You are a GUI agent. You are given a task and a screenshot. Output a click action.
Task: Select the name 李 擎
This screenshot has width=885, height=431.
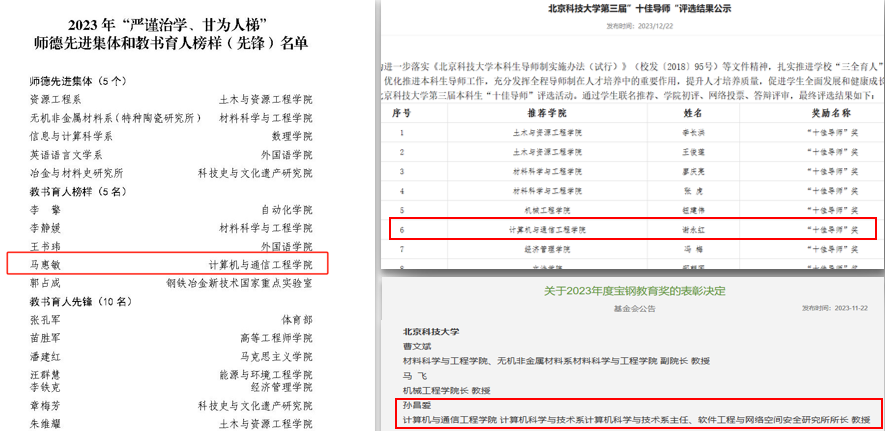[x=45, y=210]
